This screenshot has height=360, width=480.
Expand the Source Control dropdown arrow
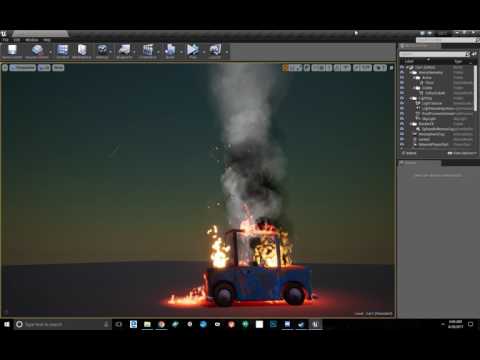(51, 52)
